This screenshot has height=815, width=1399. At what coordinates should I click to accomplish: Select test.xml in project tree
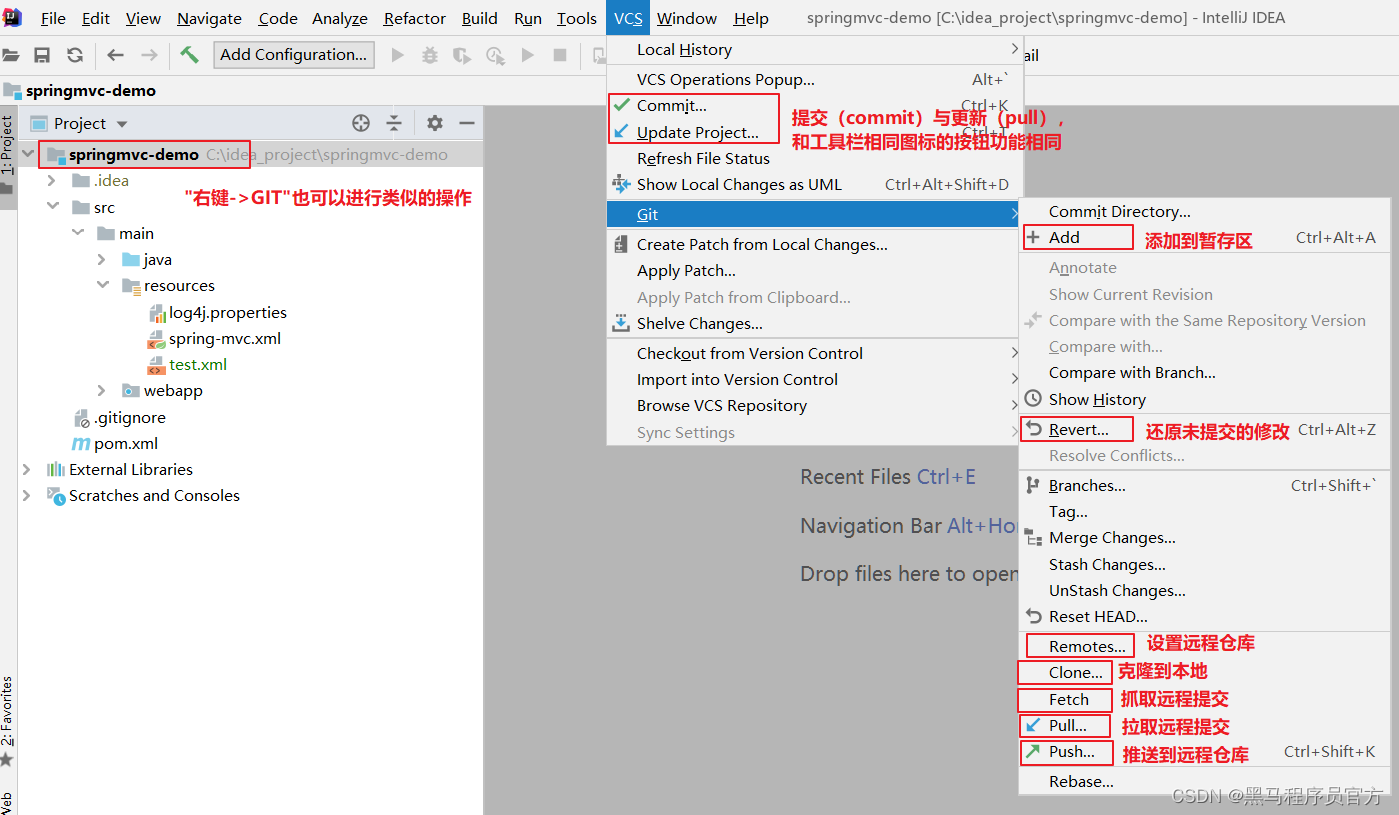pos(198,364)
